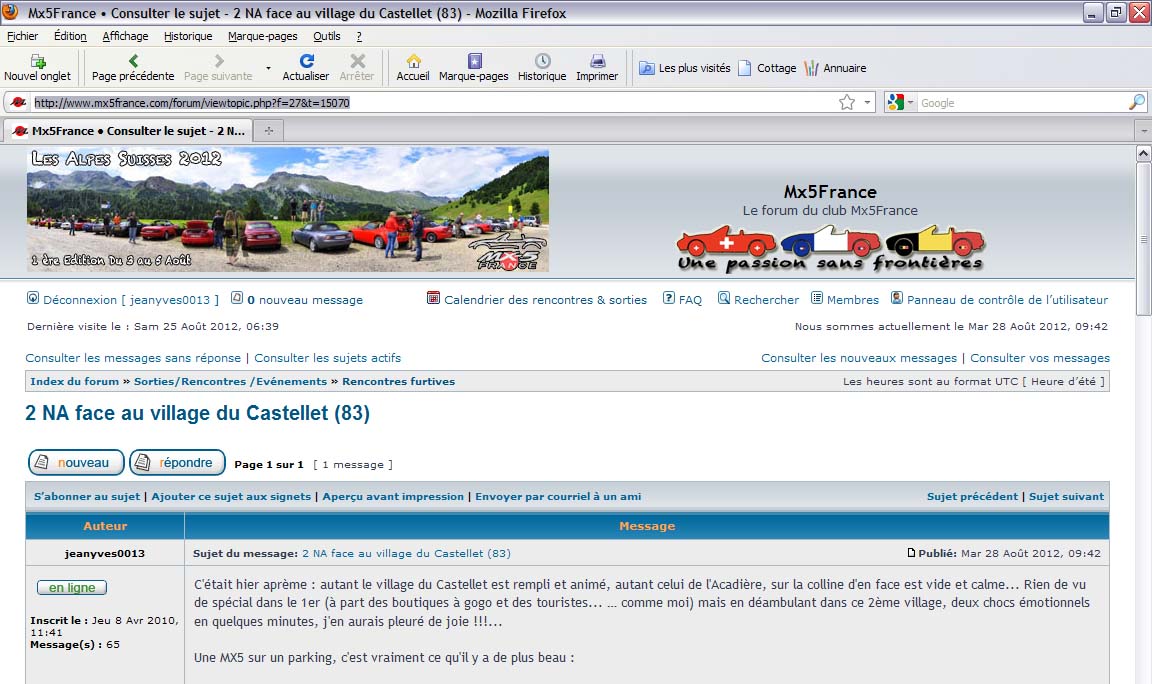Click the Firefox logo in title bar

pyautogui.click(x=10, y=12)
